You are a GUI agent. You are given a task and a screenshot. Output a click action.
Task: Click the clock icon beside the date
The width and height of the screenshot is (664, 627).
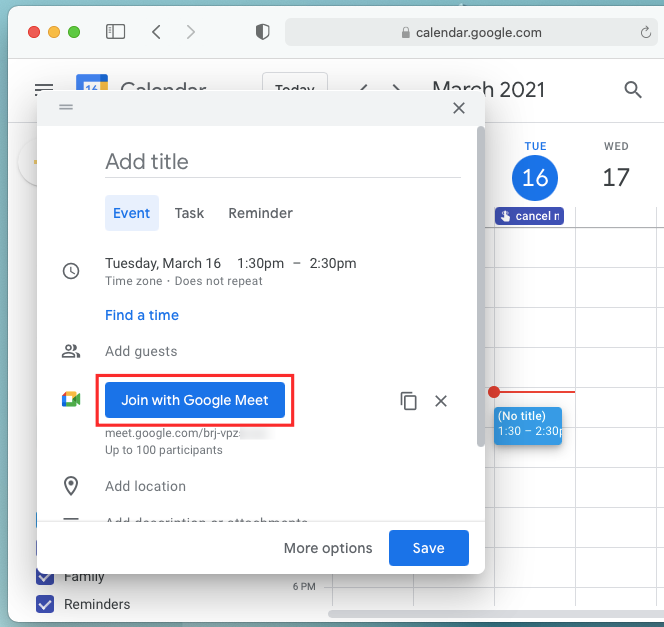71,271
